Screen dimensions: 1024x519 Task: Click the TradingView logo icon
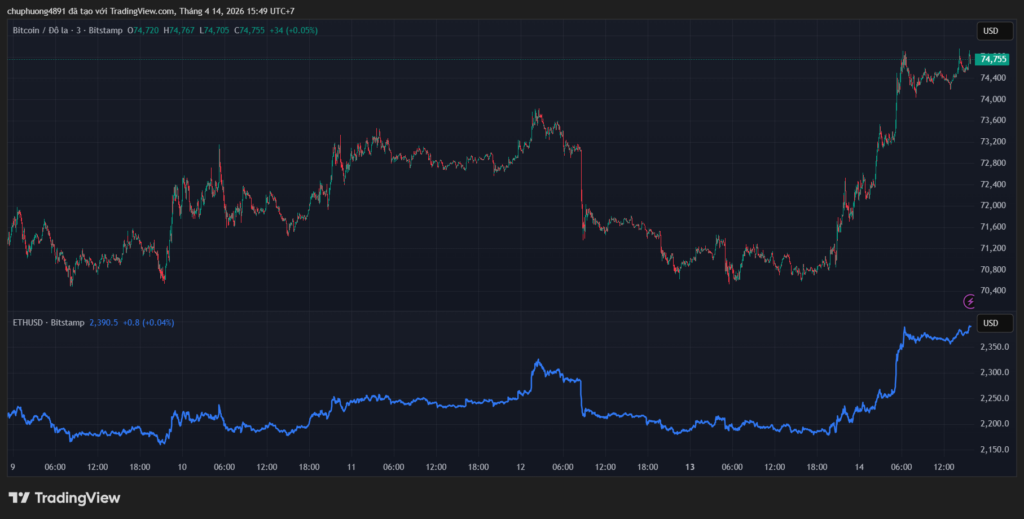18,497
